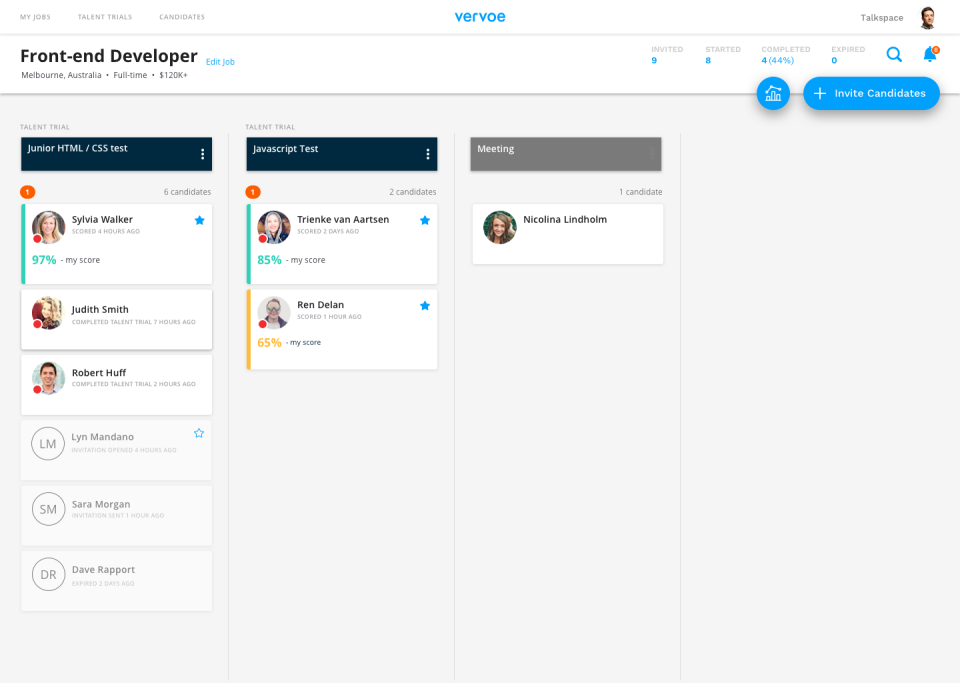Open Junior HTML / CSS test options menu
This screenshot has width=960, height=683.
pyautogui.click(x=203, y=154)
